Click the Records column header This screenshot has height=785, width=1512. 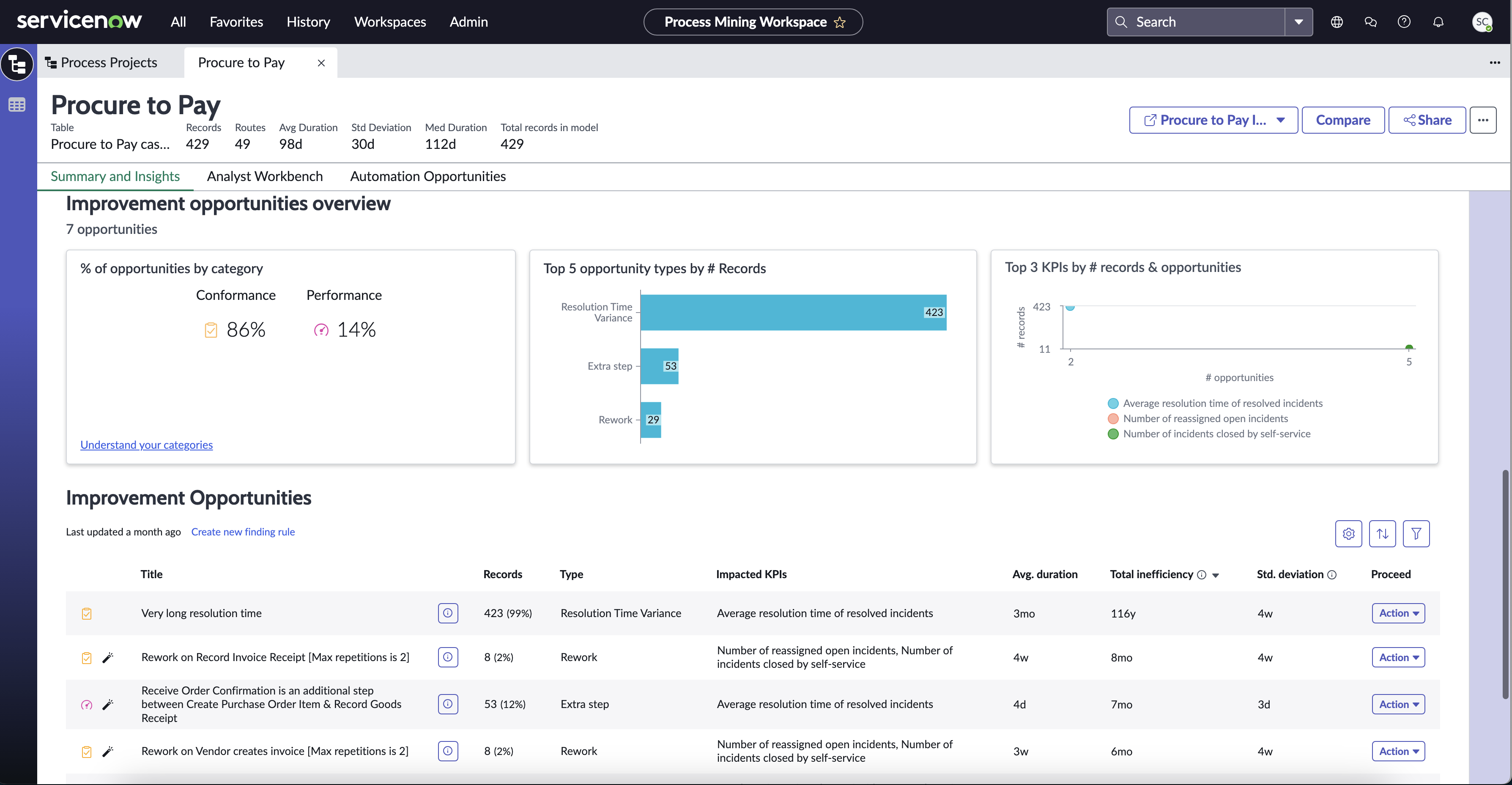[x=502, y=574]
